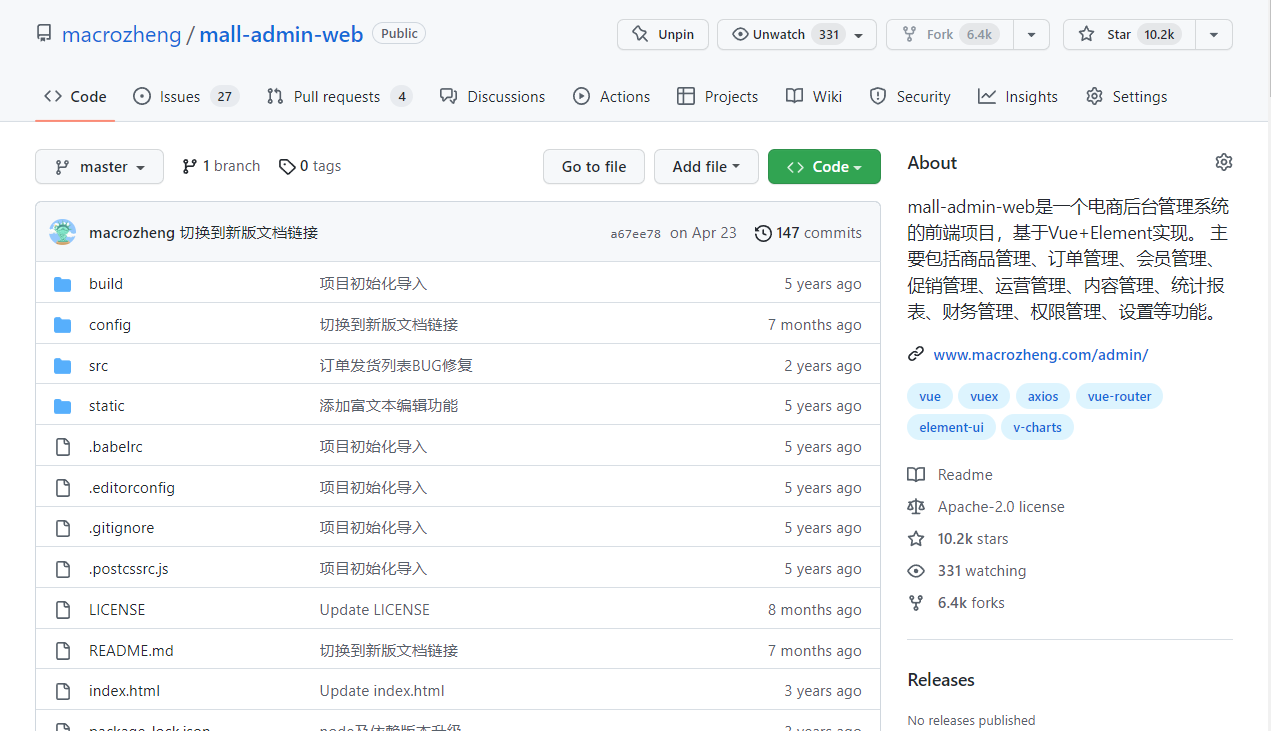Click macrozheng avatar in commit header

[x=62, y=232]
